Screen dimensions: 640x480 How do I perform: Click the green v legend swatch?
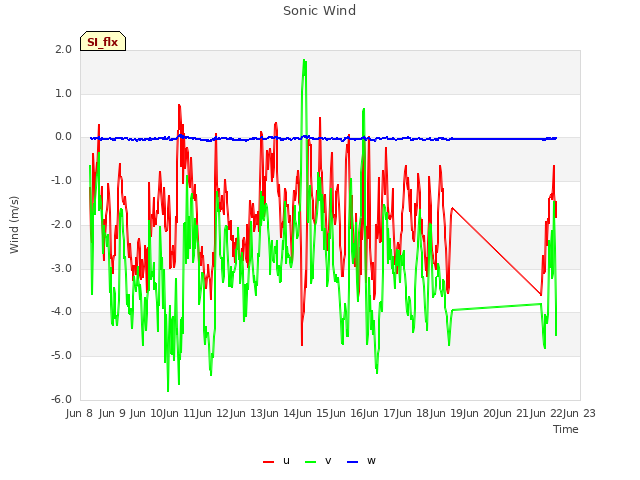point(311,462)
